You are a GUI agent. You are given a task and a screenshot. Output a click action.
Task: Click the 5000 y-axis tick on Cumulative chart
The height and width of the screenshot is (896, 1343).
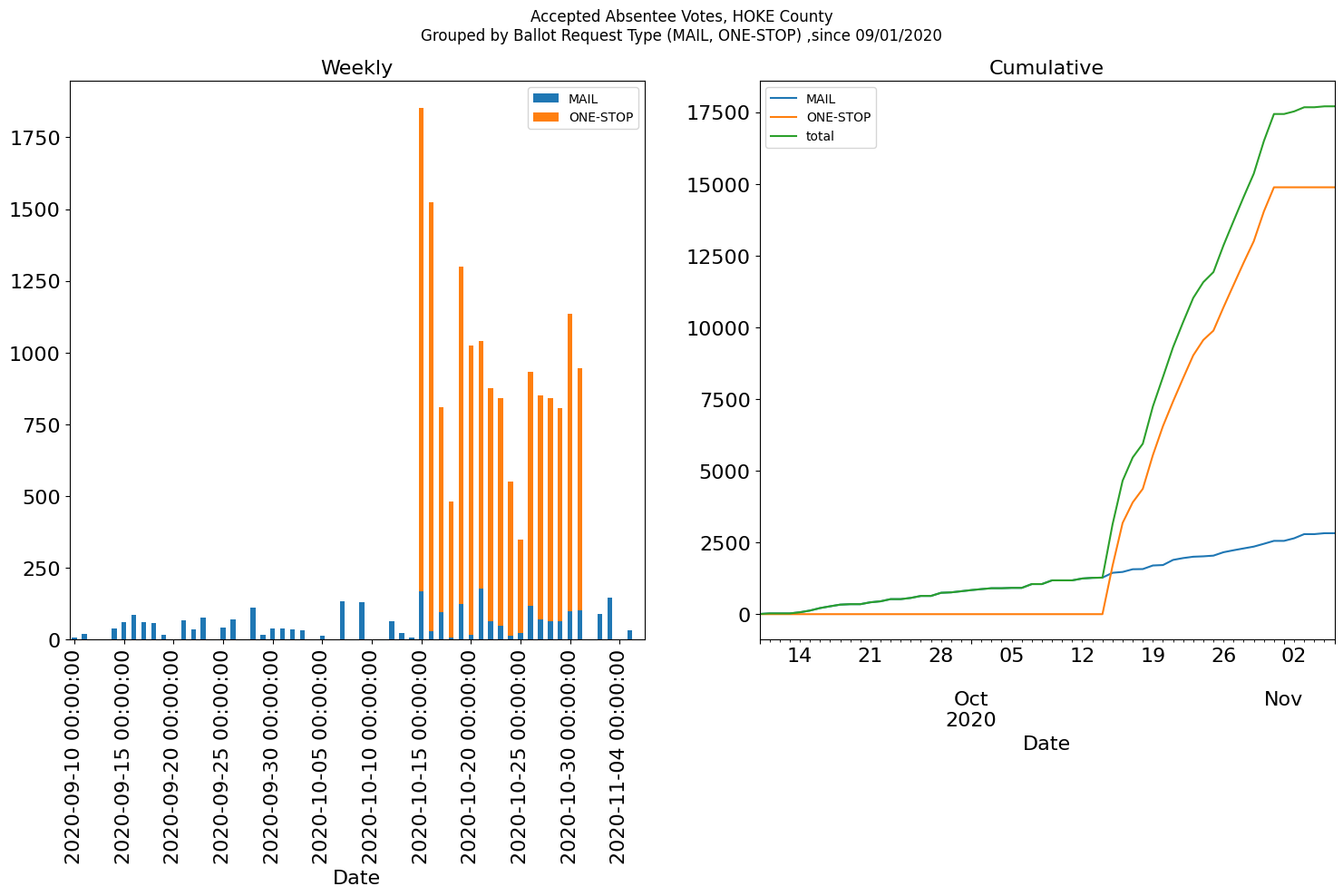click(725, 471)
